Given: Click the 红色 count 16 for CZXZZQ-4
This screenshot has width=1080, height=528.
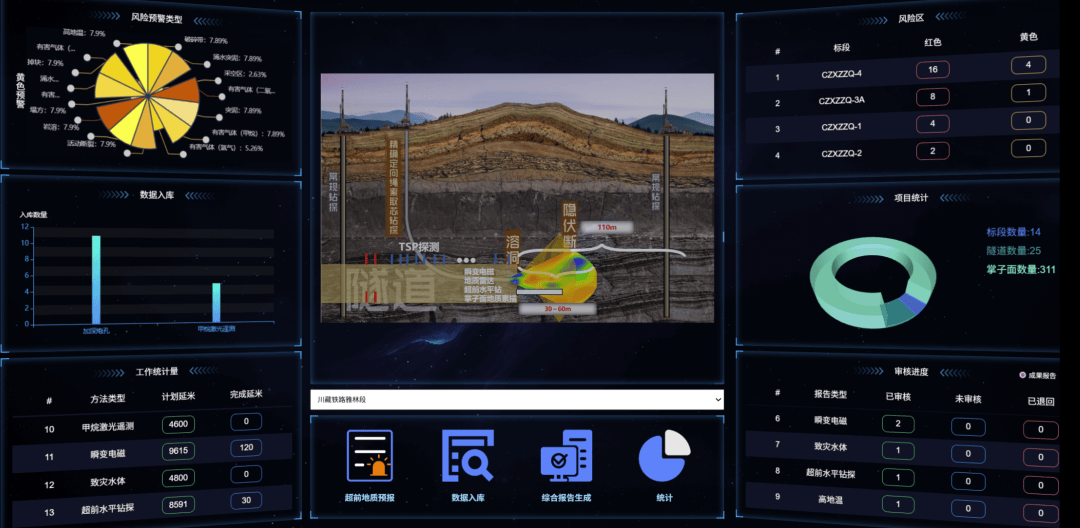Looking at the screenshot, I should click(x=932, y=70).
